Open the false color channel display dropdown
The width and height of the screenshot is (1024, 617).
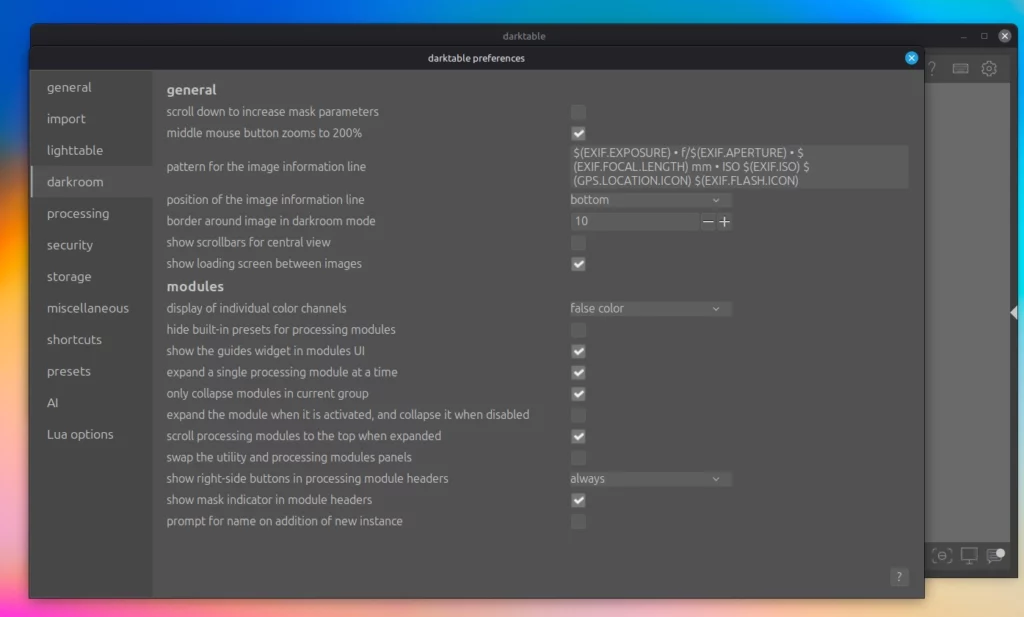coord(650,308)
